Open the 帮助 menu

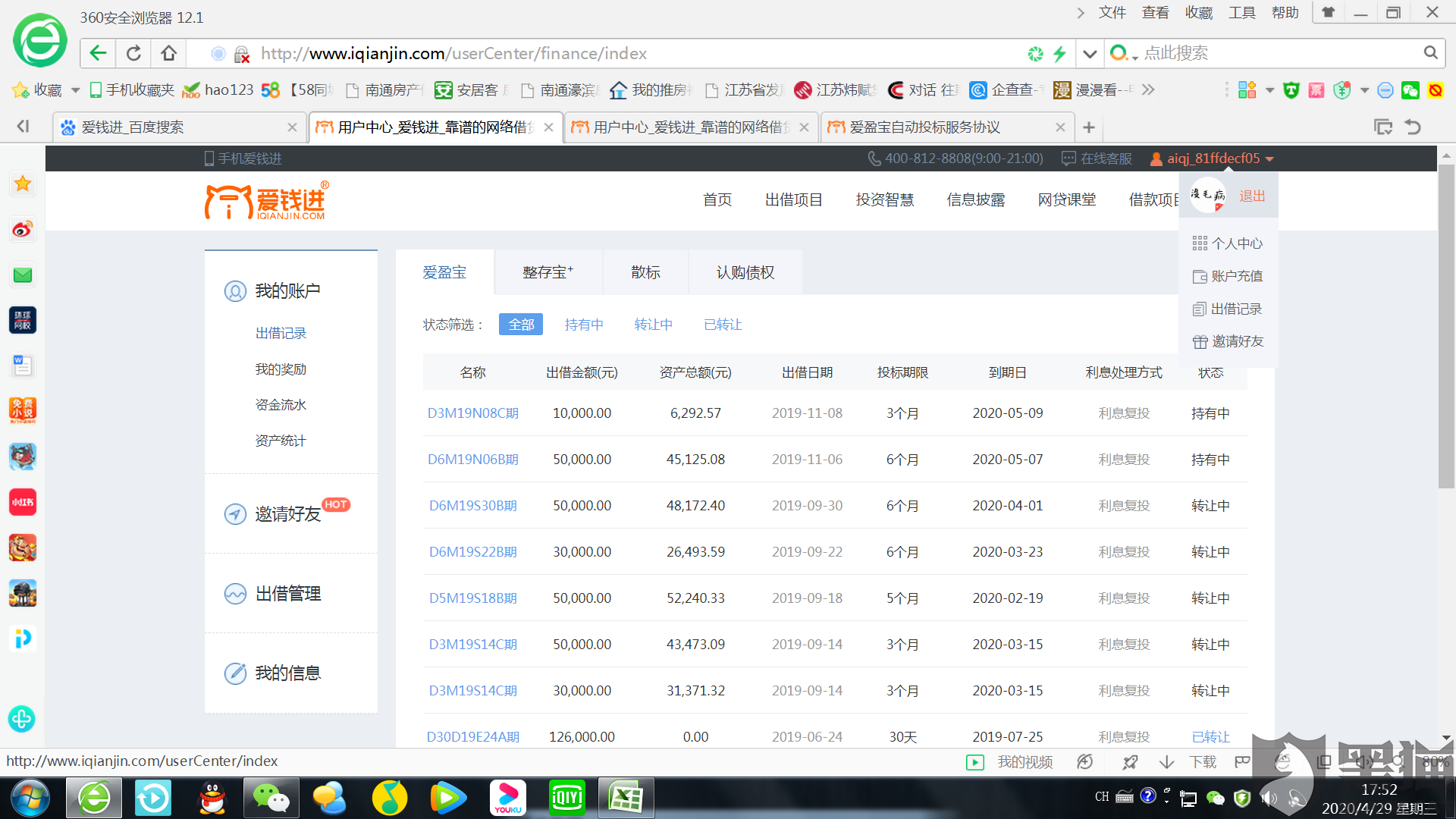1285,13
